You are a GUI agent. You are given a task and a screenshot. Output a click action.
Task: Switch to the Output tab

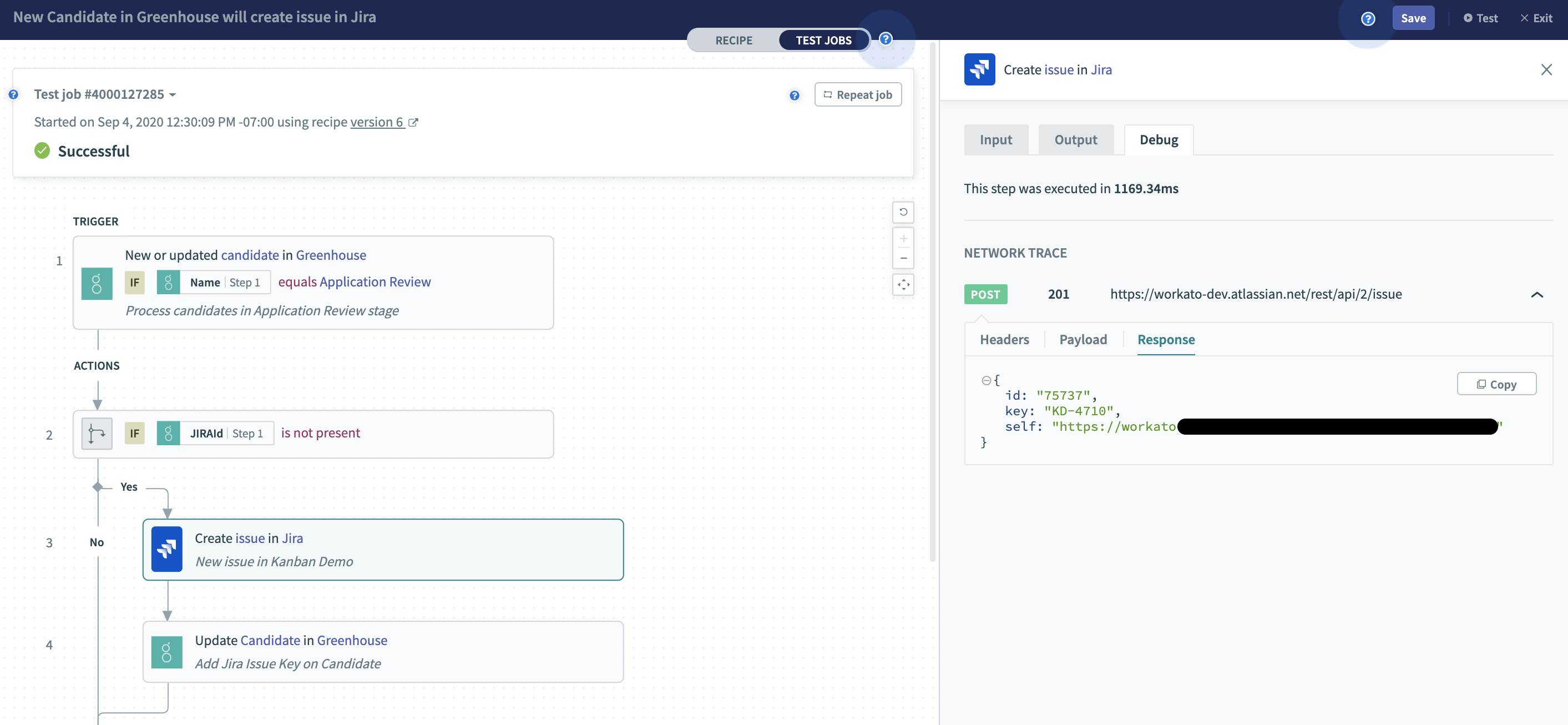click(x=1076, y=140)
